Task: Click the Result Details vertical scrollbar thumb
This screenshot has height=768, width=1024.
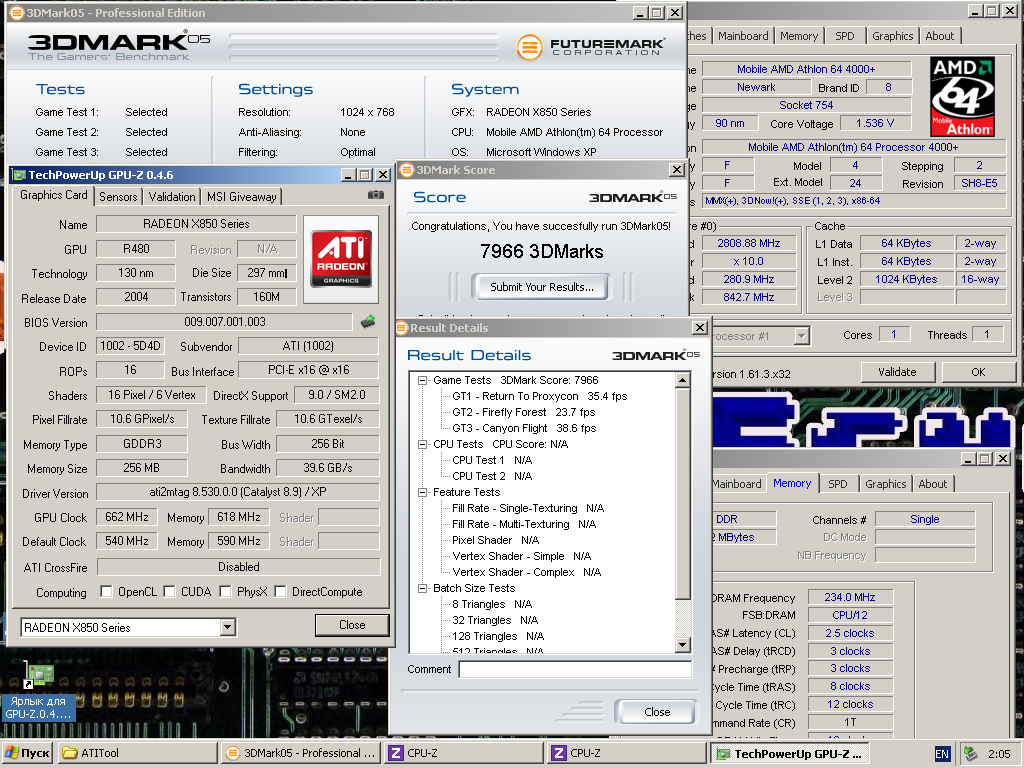Action: tap(682, 494)
